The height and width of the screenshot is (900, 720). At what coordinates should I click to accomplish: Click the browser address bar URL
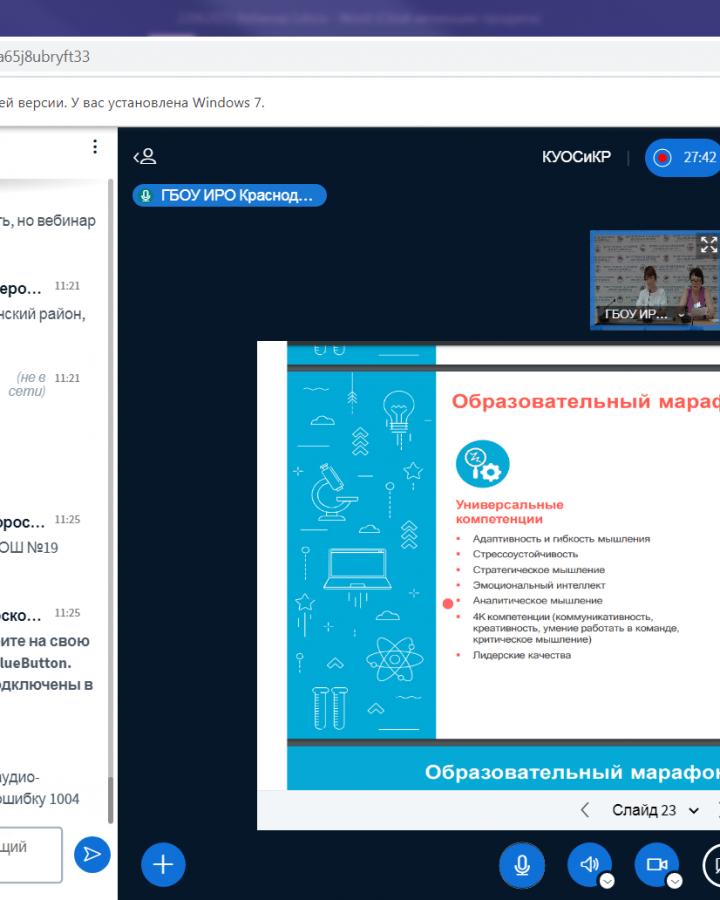45,56
